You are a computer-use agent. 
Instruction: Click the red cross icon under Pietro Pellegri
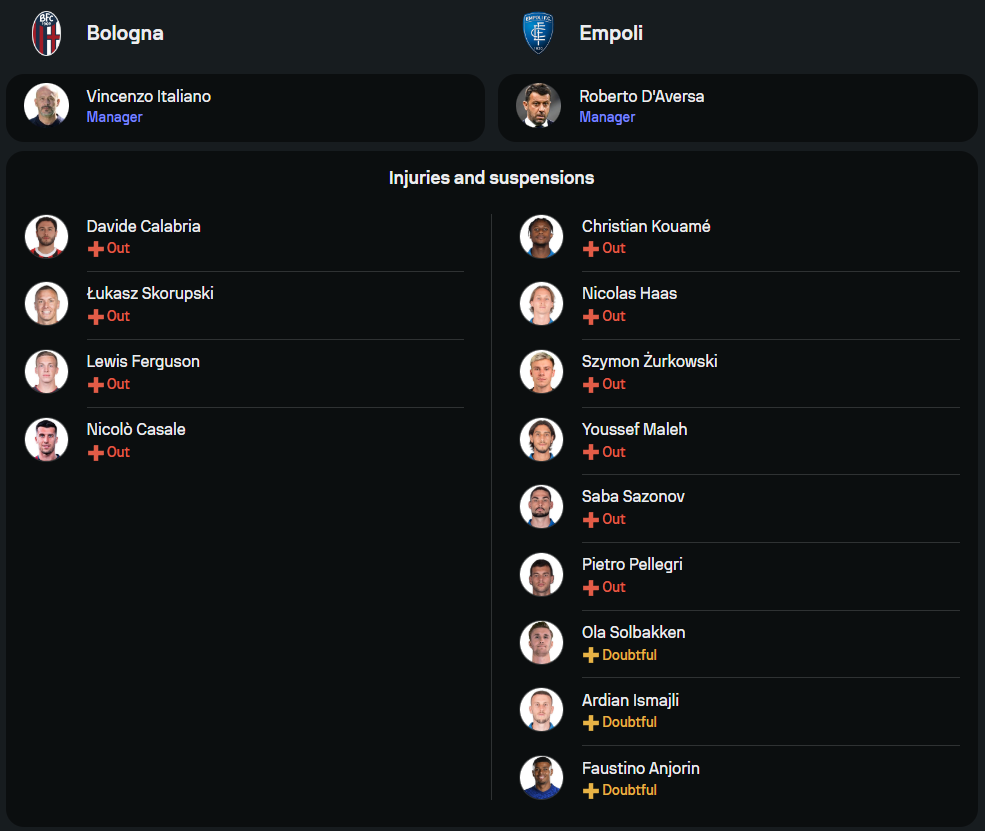tap(591, 588)
